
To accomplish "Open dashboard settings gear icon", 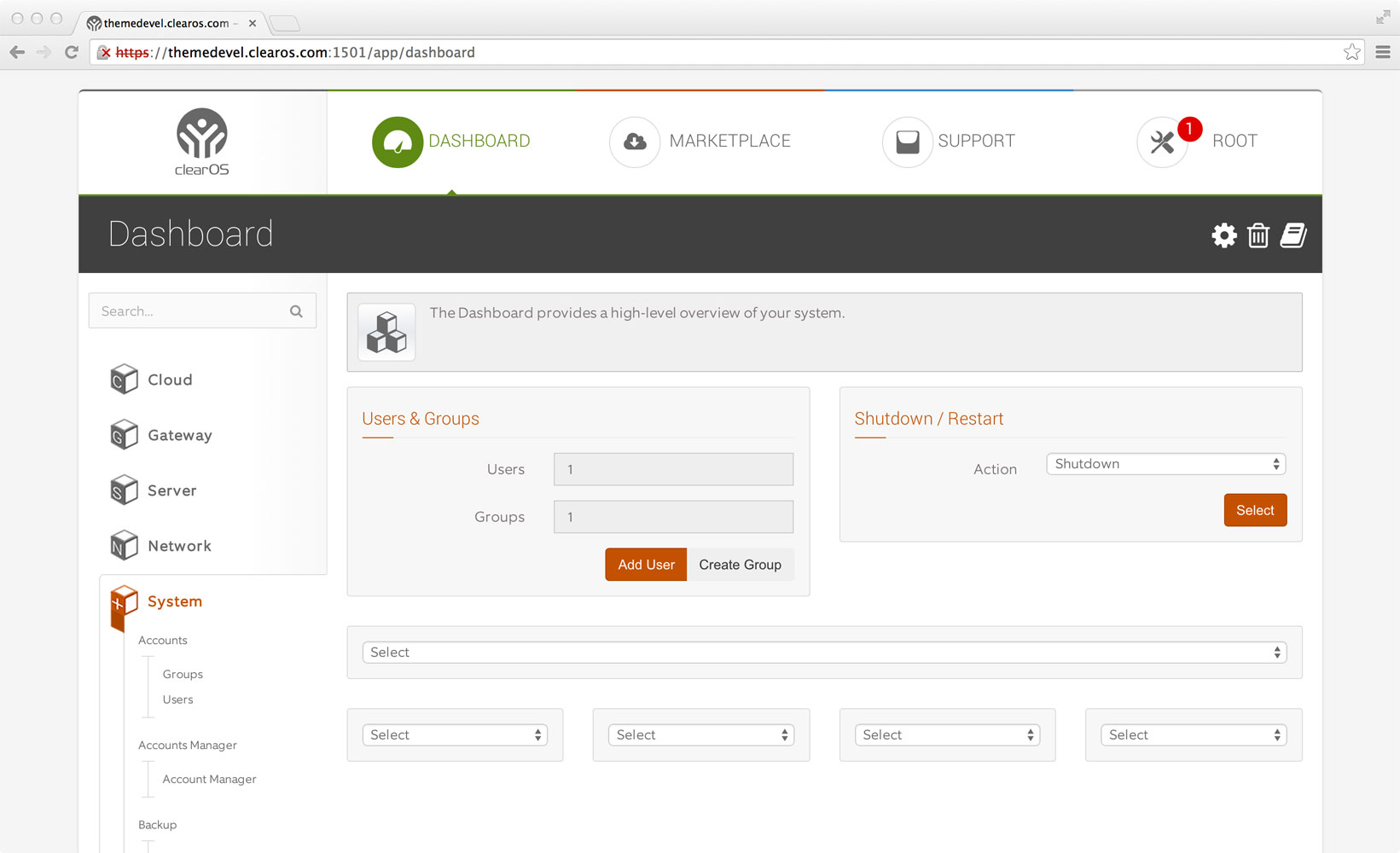I will (x=1224, y=235).
